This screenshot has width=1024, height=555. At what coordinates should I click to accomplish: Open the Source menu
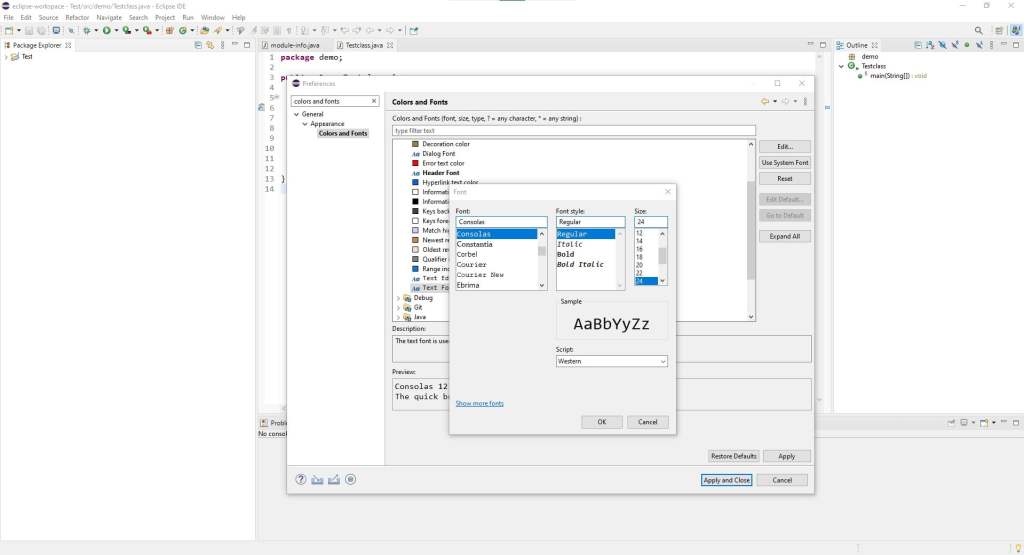[x=48, y=18]
